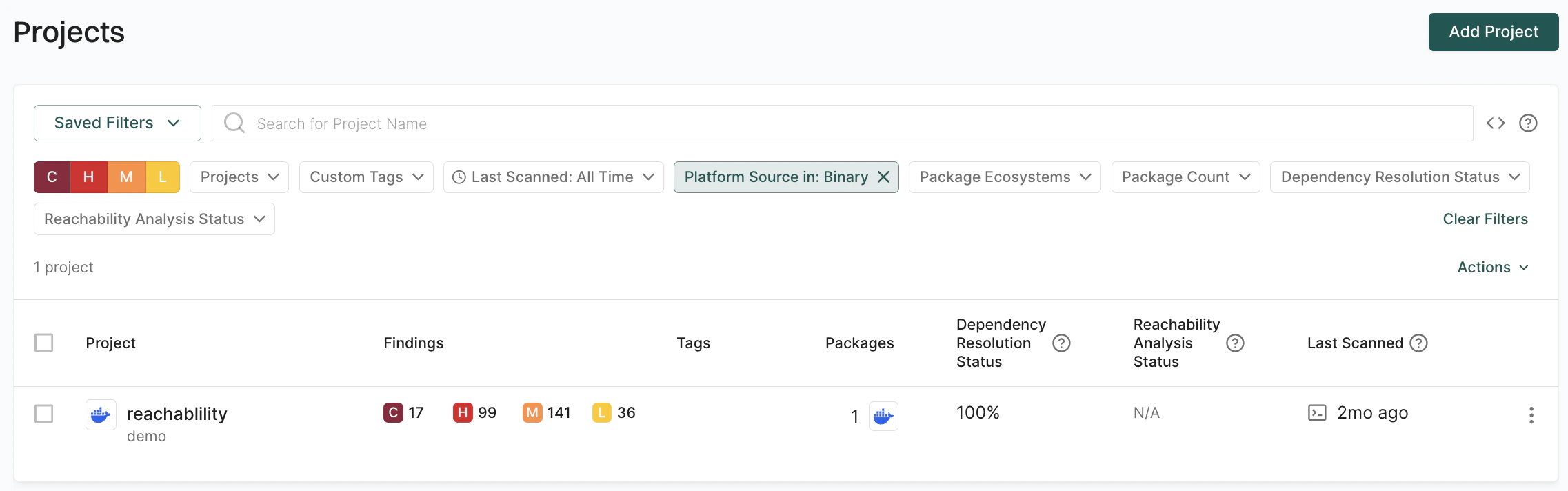Expand the Package Ecosystems filter

(1005, 177)
